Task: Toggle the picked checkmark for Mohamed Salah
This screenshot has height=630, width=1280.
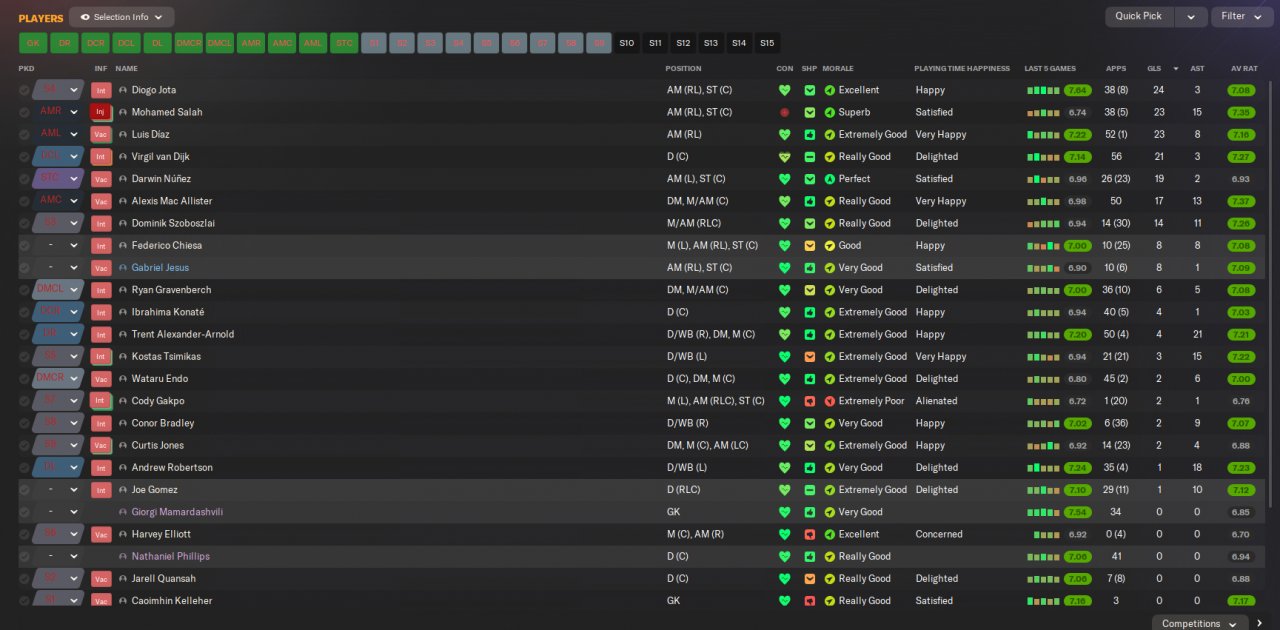Action: tap(24, 112)
